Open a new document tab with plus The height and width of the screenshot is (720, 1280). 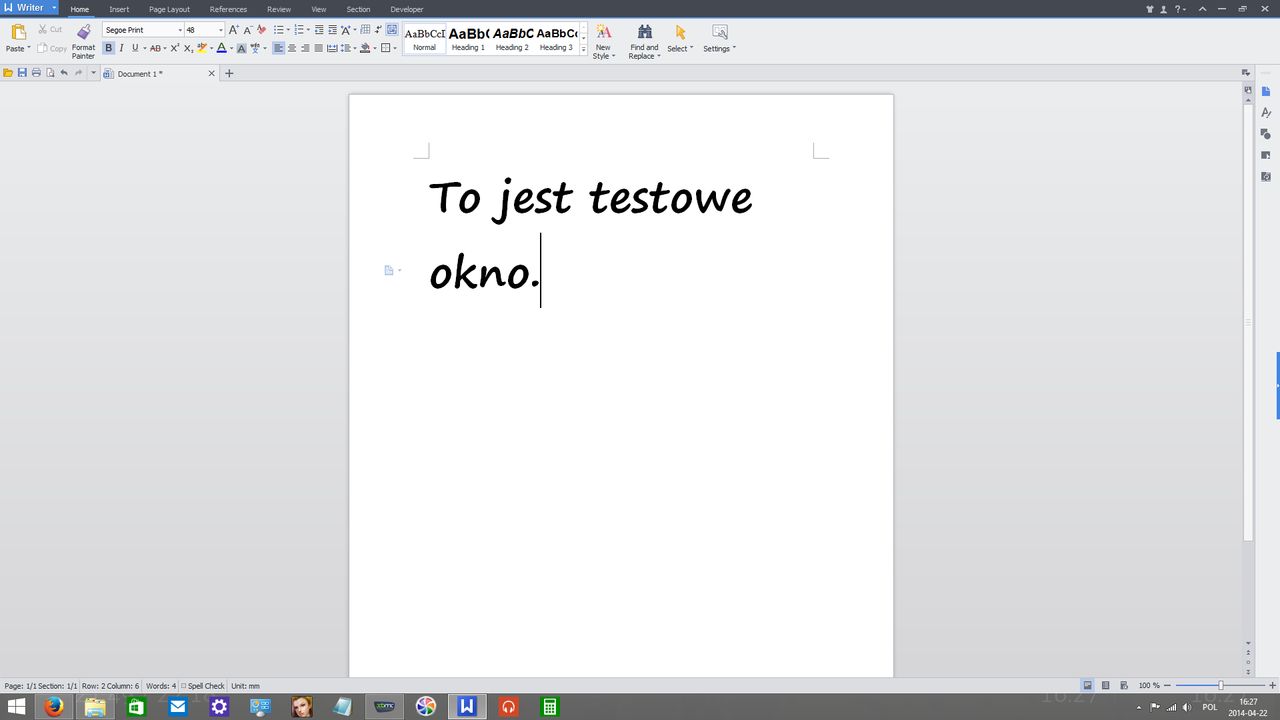pyautogui.click(x=229, y=73)
